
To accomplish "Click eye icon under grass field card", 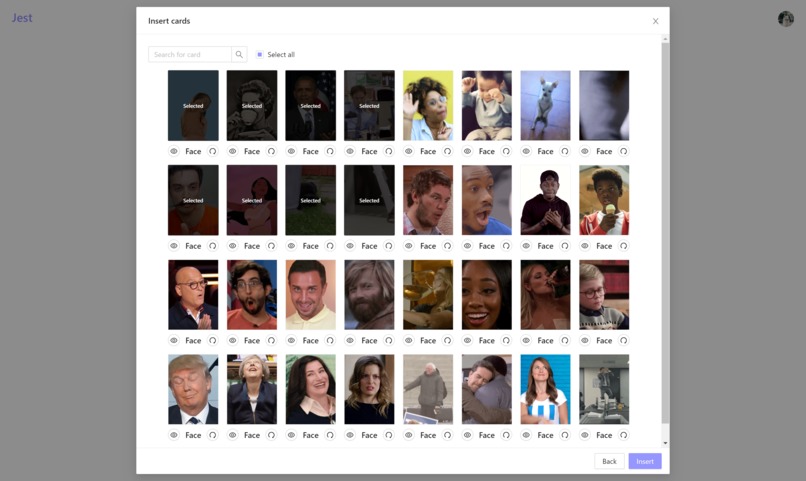I will click(x=291, y=246).
